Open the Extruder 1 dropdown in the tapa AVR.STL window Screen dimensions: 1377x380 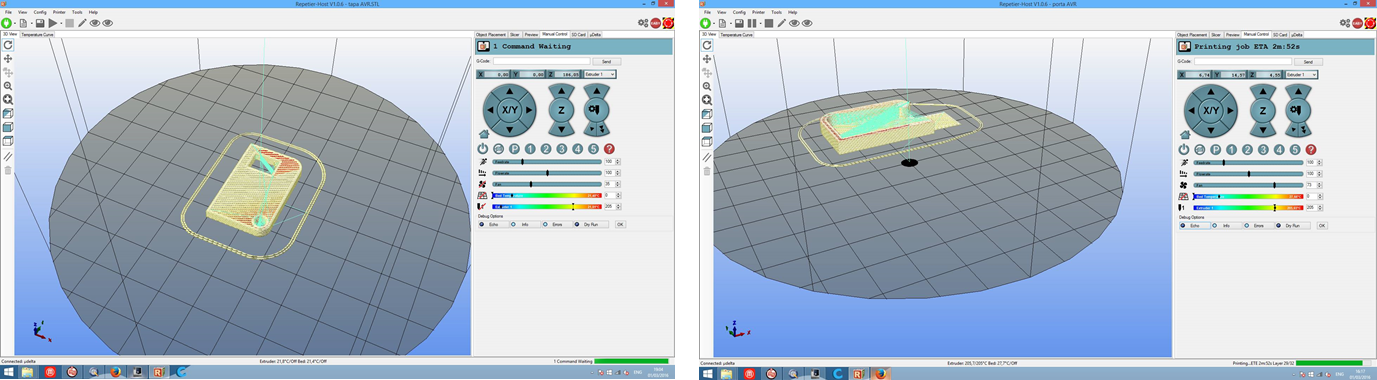(600, 74)
